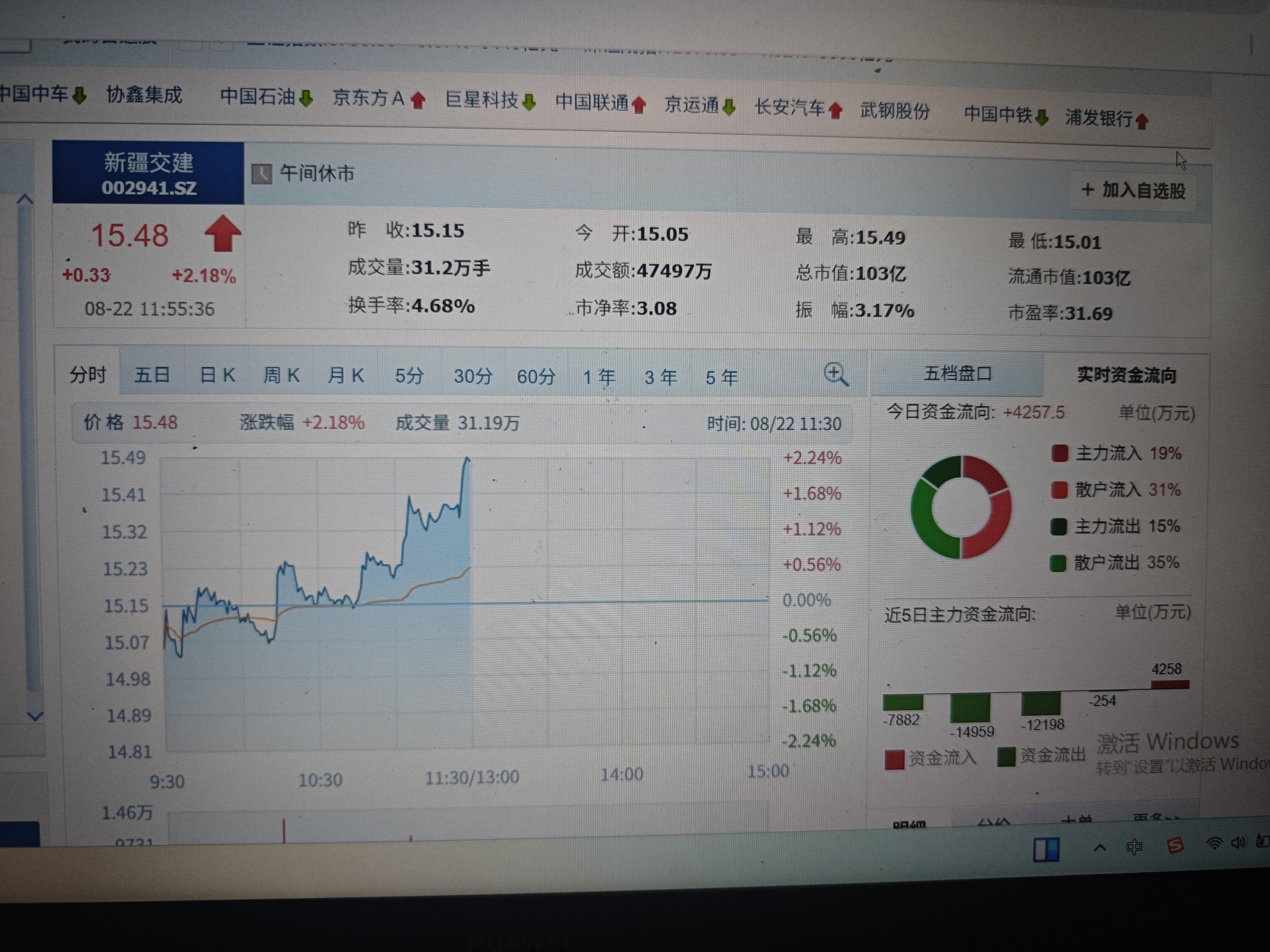1270x952 pixels.
Task: Open the 月K chart tab
Action: 345,376
